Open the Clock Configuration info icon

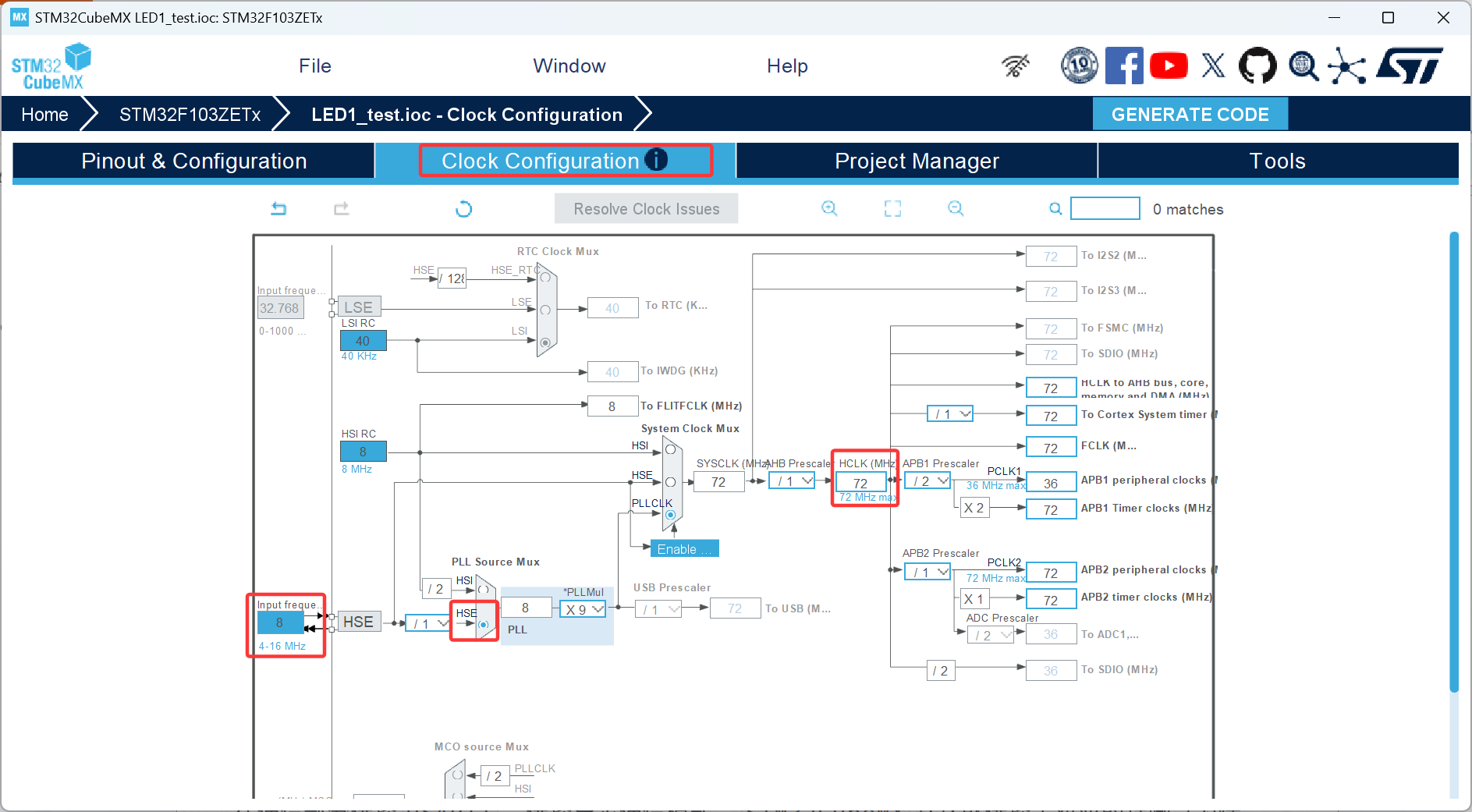657,159
